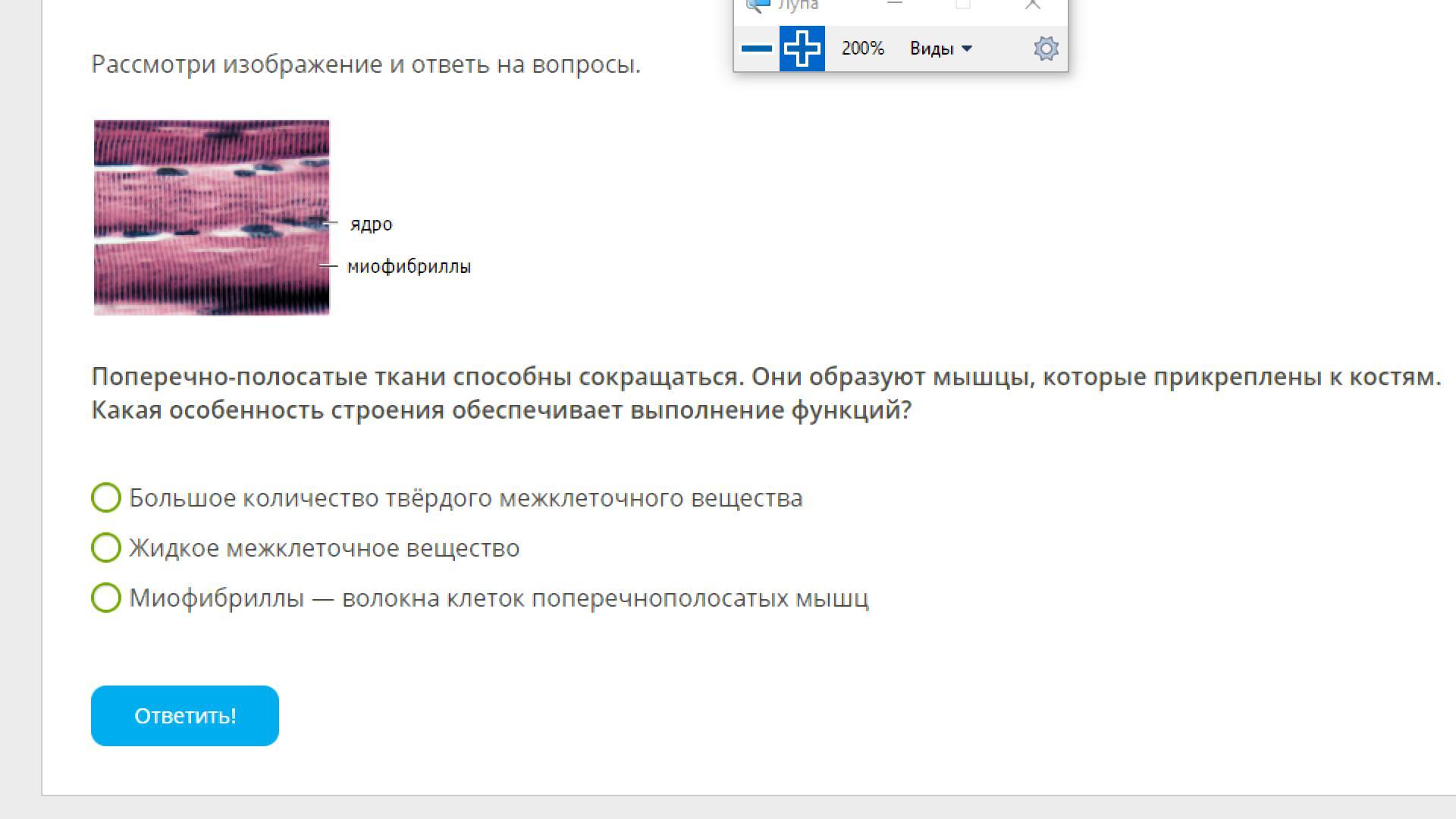Click the Magnifier zoom in plus button

pos(802,49)
